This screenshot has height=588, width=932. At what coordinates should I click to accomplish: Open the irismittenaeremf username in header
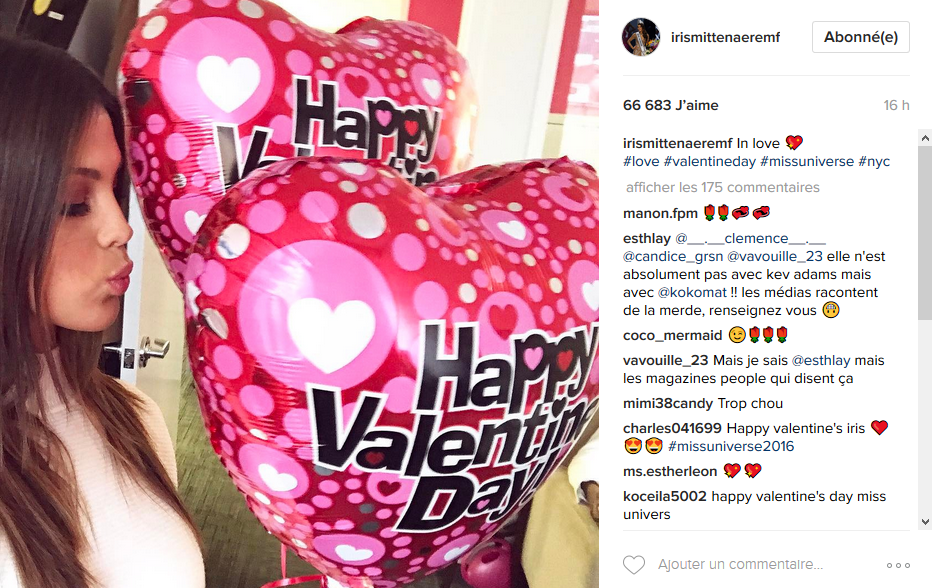(x=725, y=37)
